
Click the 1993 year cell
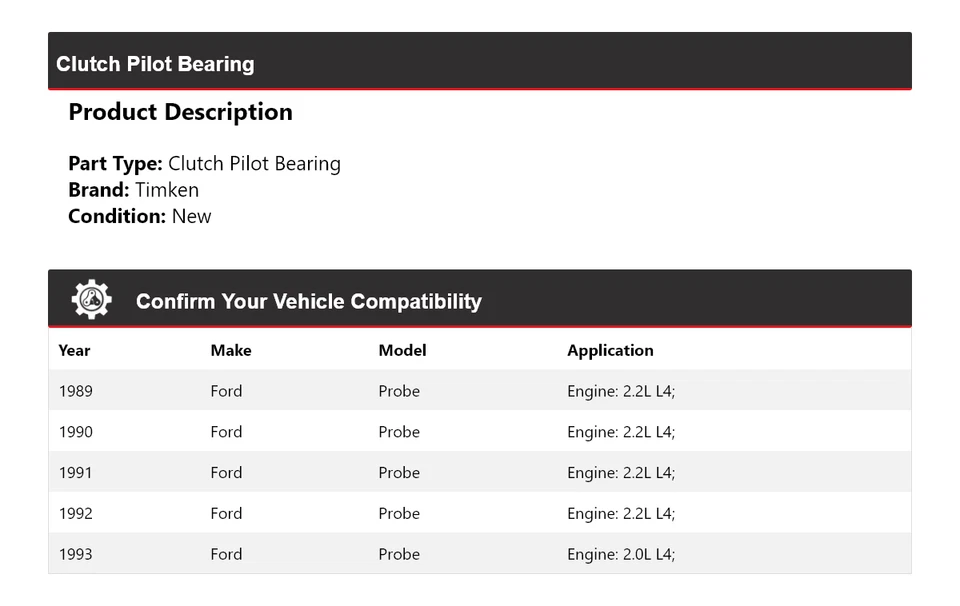76,554
